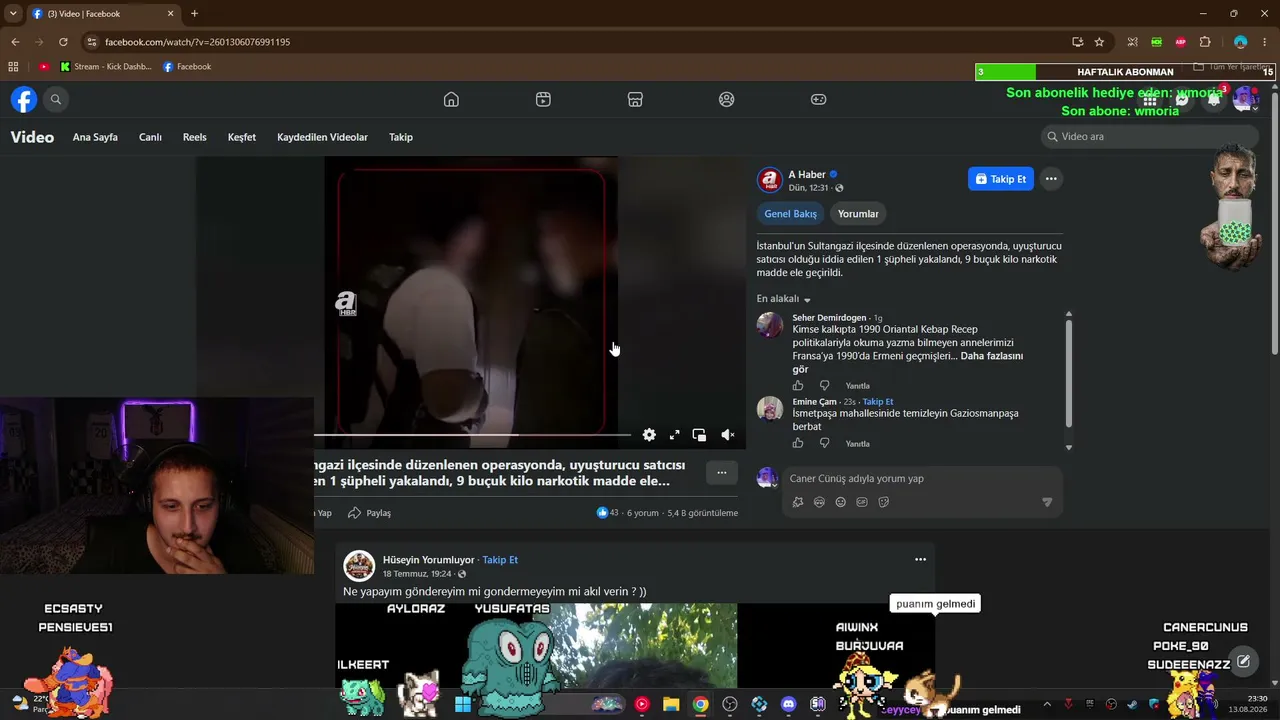Open Chrome extensions puzzle icon
This screenshot has width=1280, height=720.
point(1205,42)
